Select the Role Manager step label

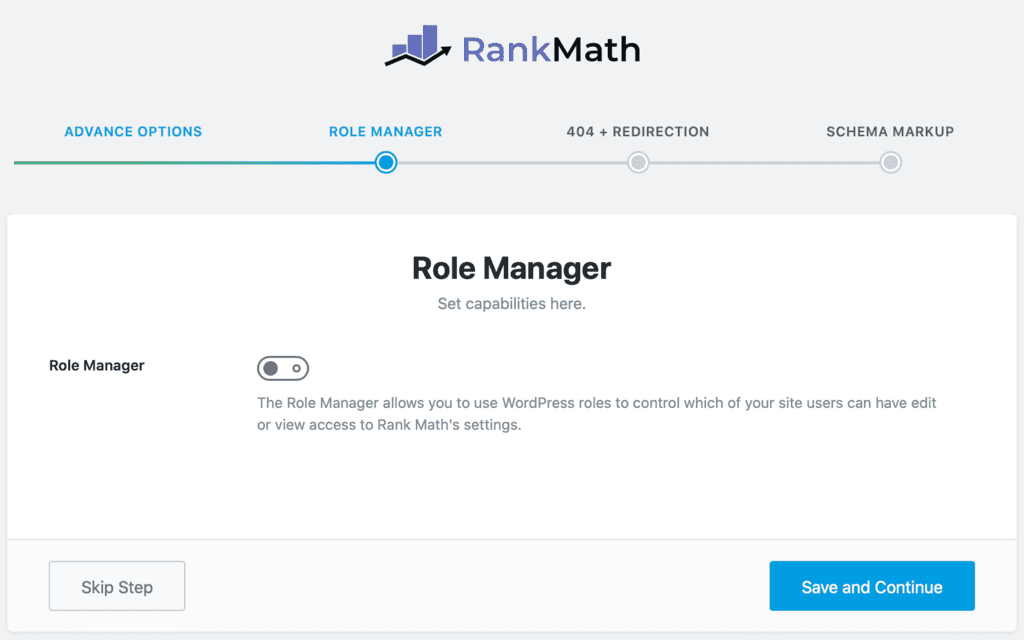pyautogui.click(x=386, y=131)
